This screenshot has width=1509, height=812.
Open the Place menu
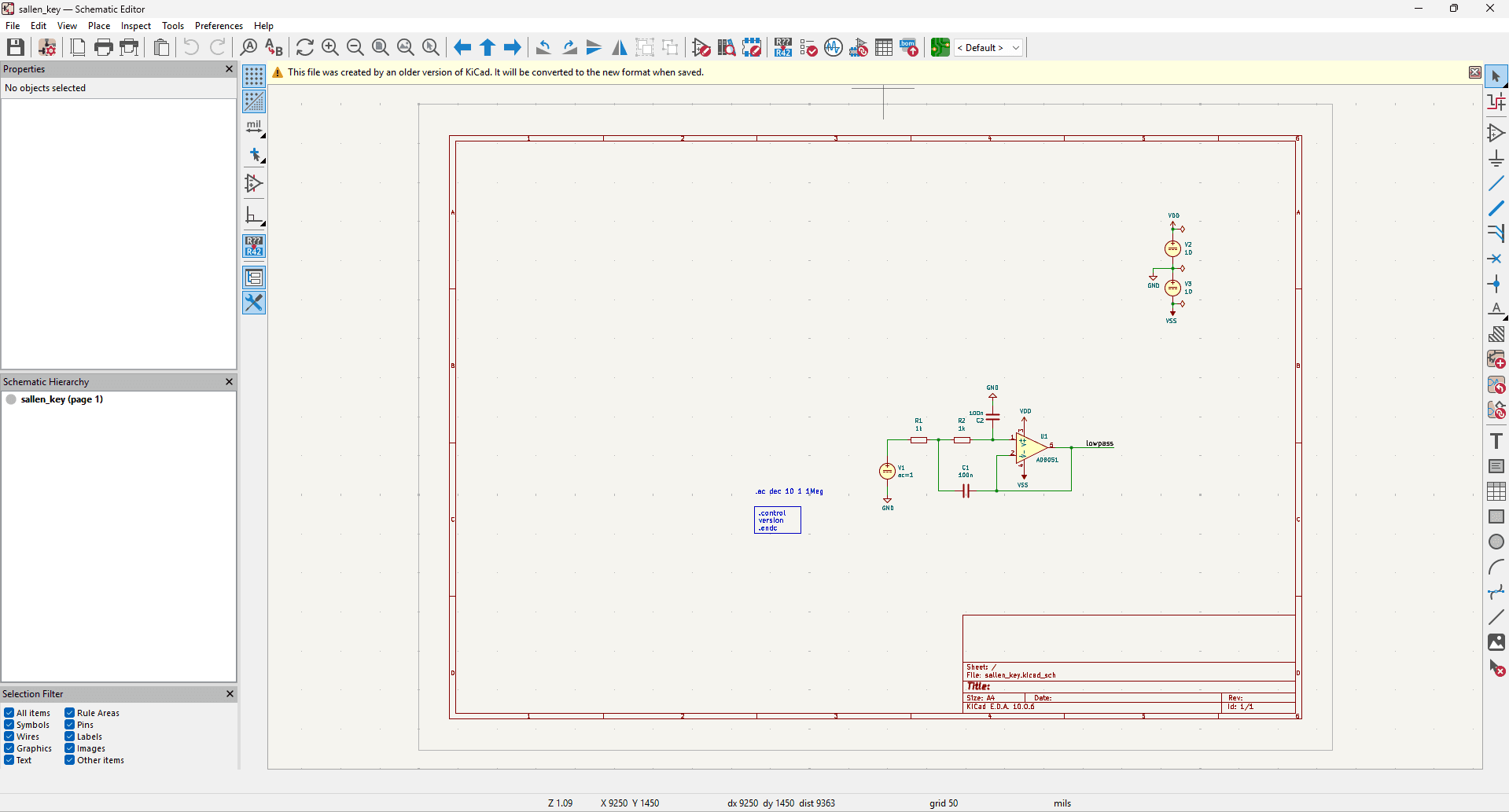[x=99, y=26]
